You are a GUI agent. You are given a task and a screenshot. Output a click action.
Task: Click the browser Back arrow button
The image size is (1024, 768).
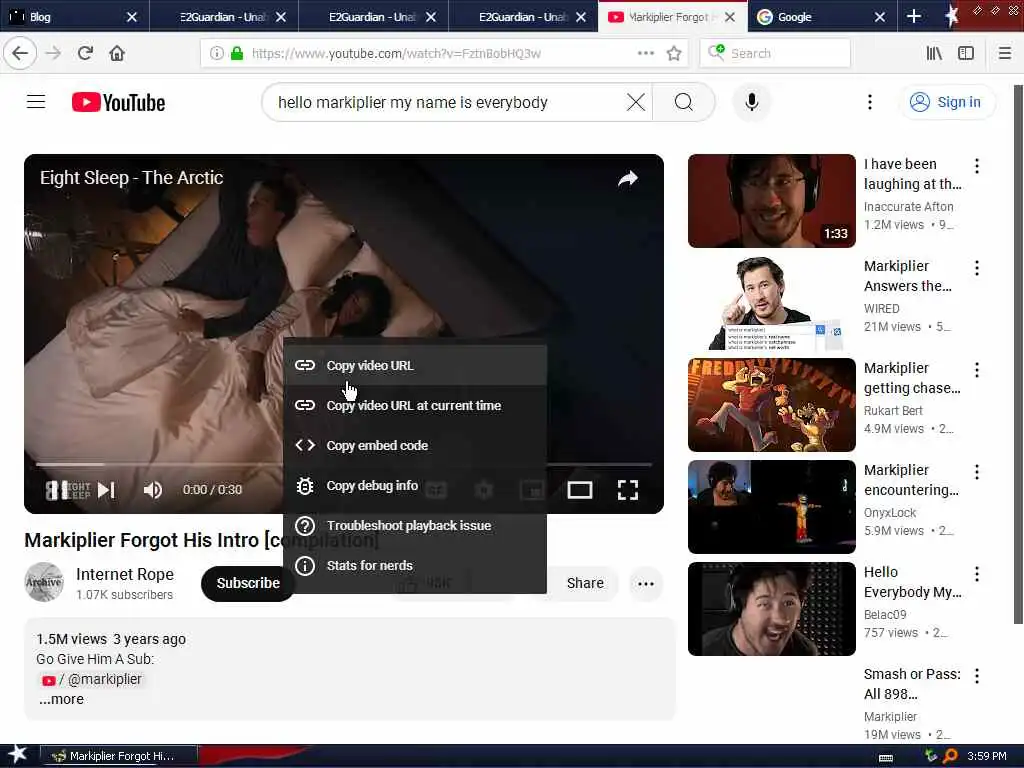point(20,53)
